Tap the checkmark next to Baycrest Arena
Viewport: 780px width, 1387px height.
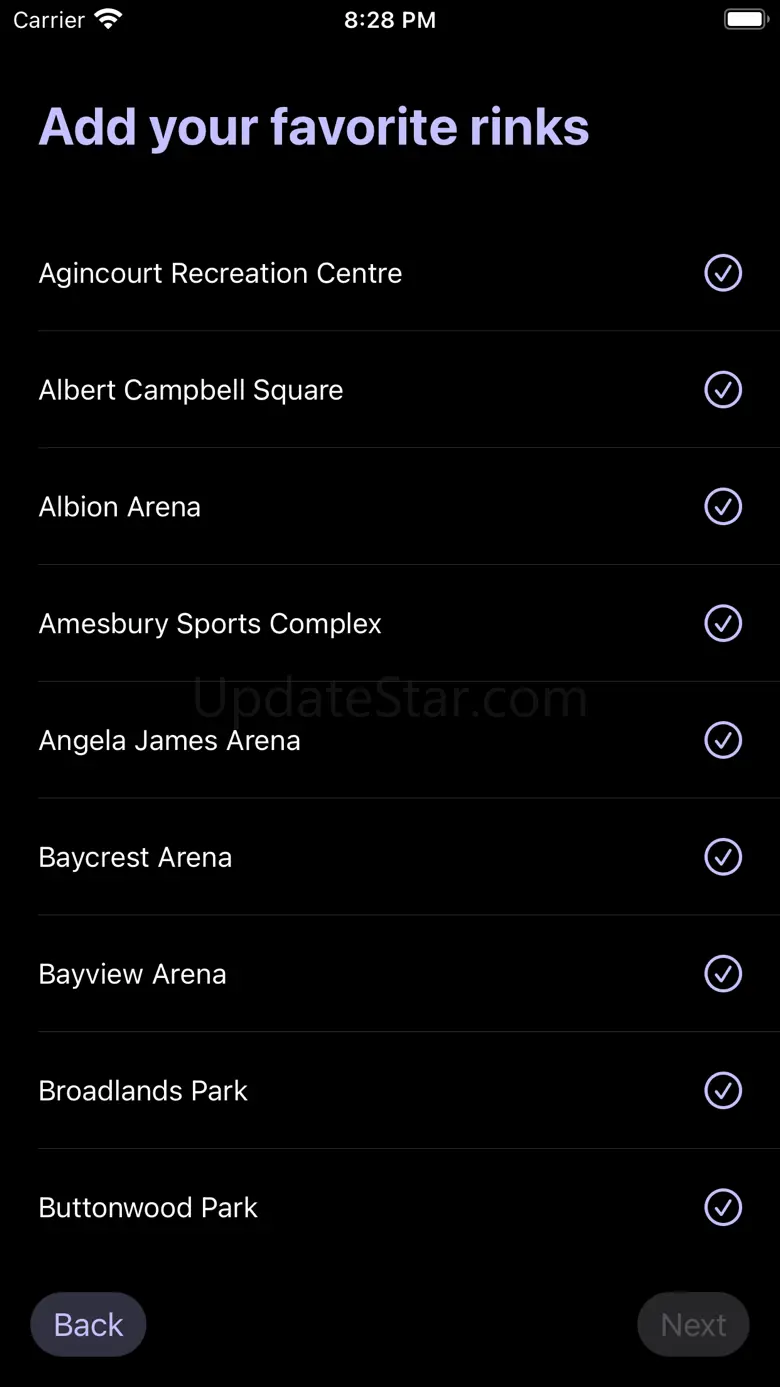(x=723, y=857)
